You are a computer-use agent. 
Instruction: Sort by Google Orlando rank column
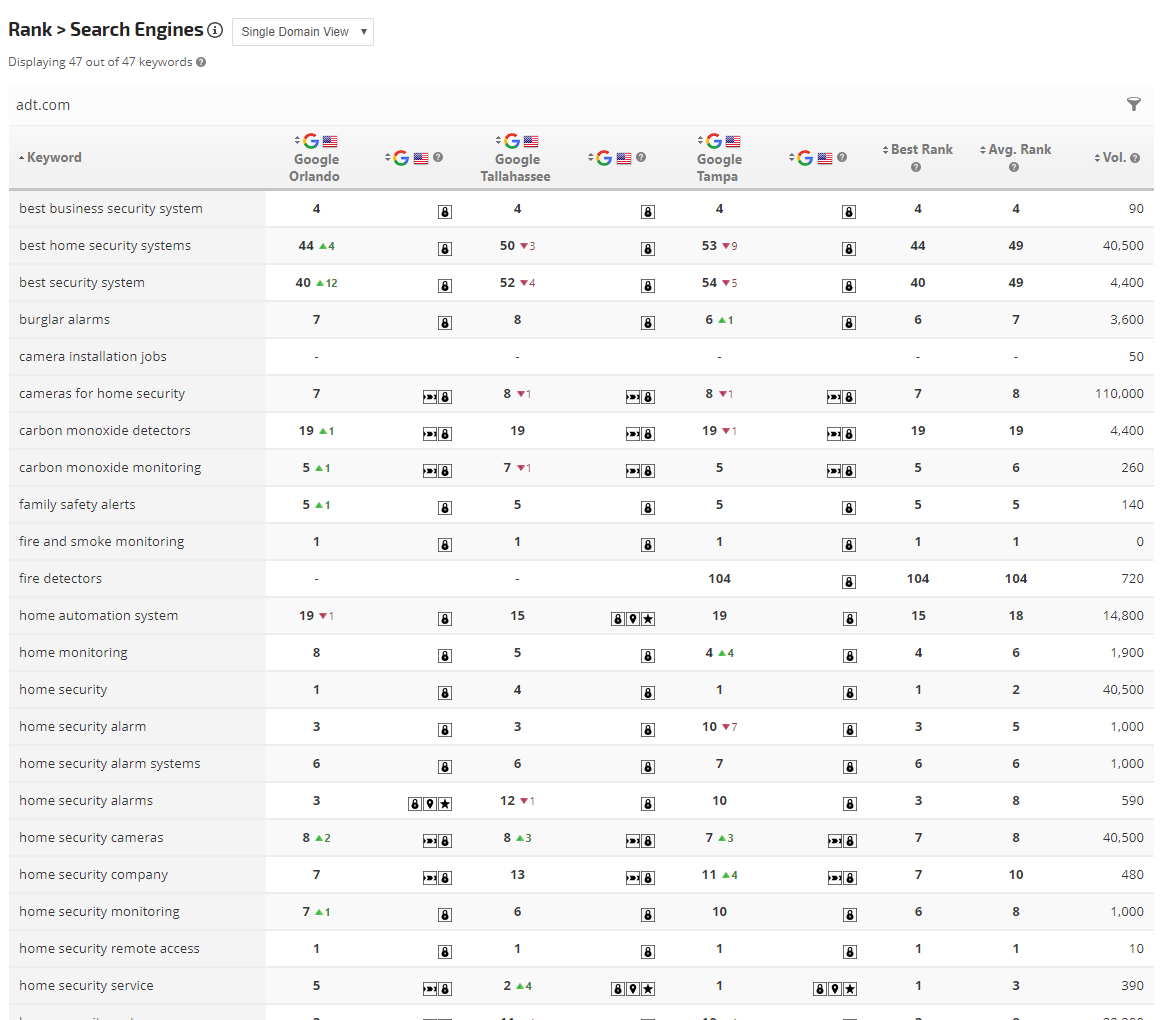click(x=315, y=159)
